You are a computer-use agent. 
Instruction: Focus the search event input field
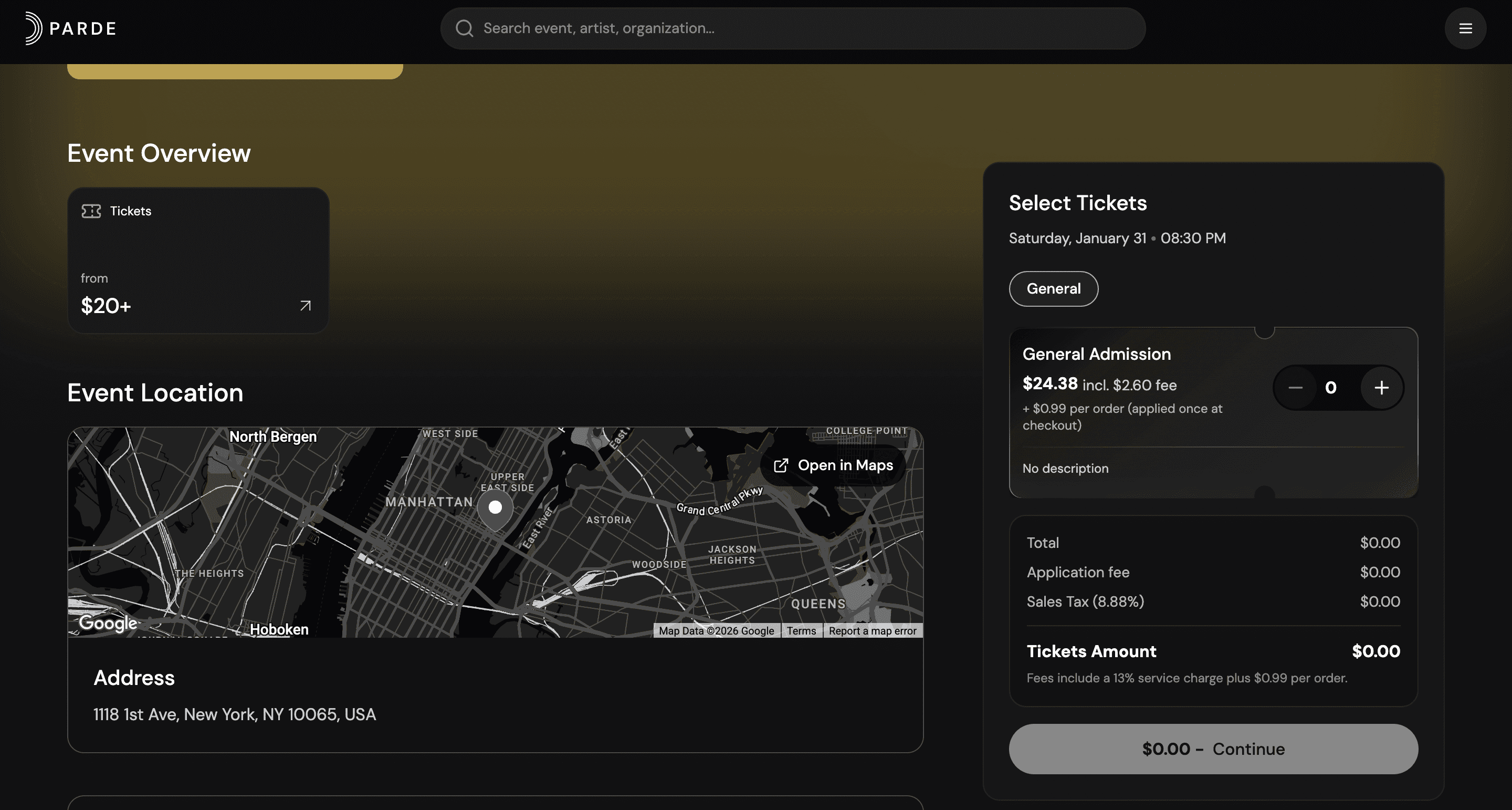[x=792, y=28]
